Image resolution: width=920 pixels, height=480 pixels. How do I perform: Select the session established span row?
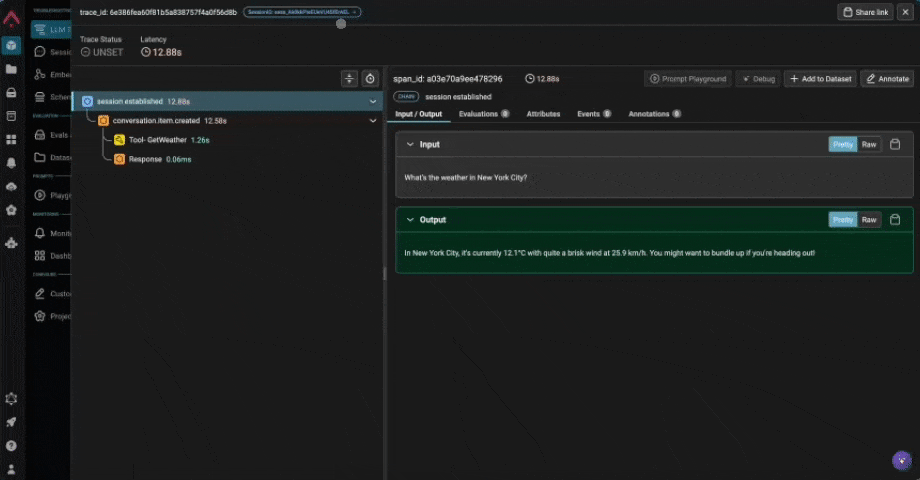[227, 102]
